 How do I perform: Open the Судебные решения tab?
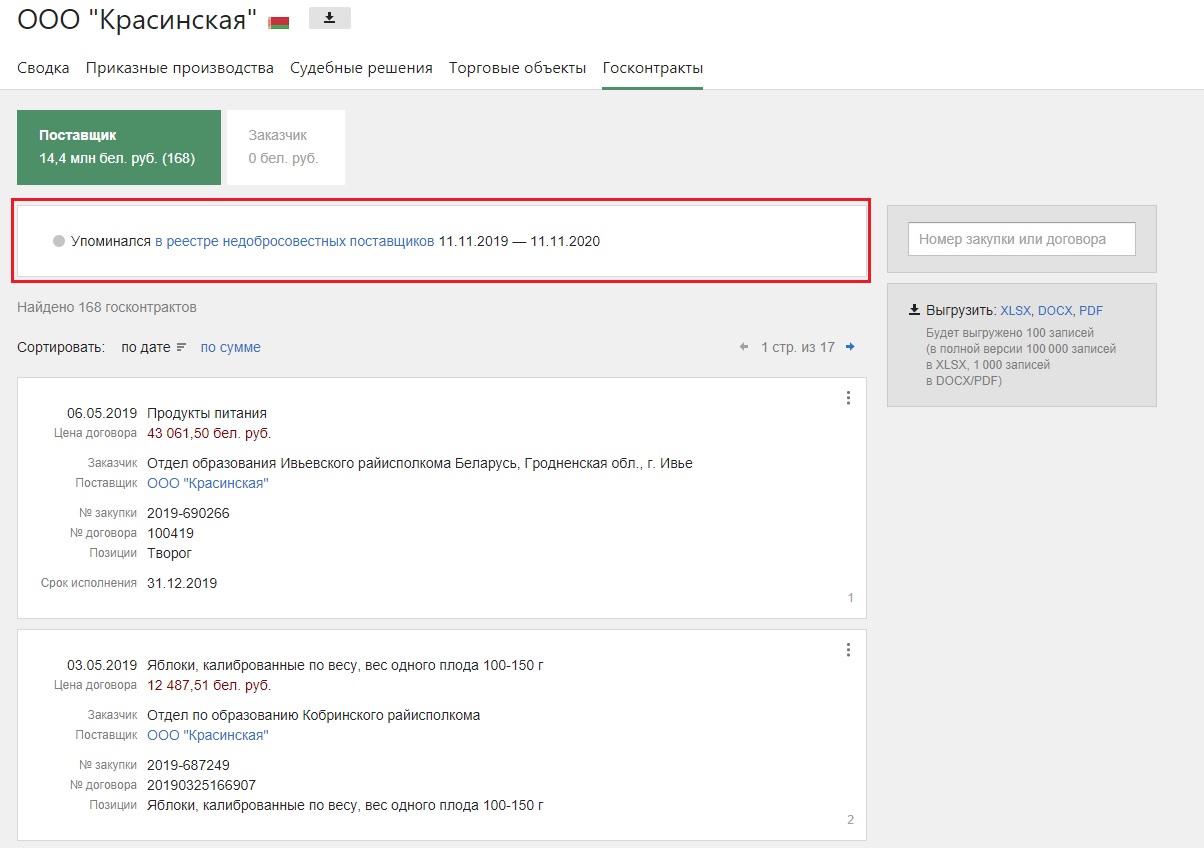361,68
